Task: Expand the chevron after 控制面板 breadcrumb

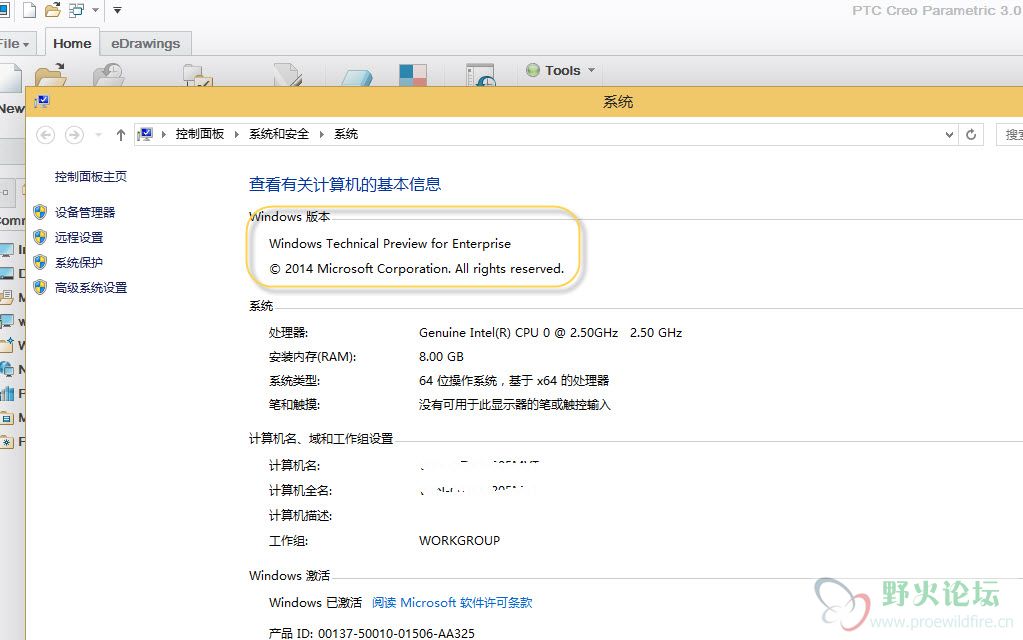Action: (236, 134)
